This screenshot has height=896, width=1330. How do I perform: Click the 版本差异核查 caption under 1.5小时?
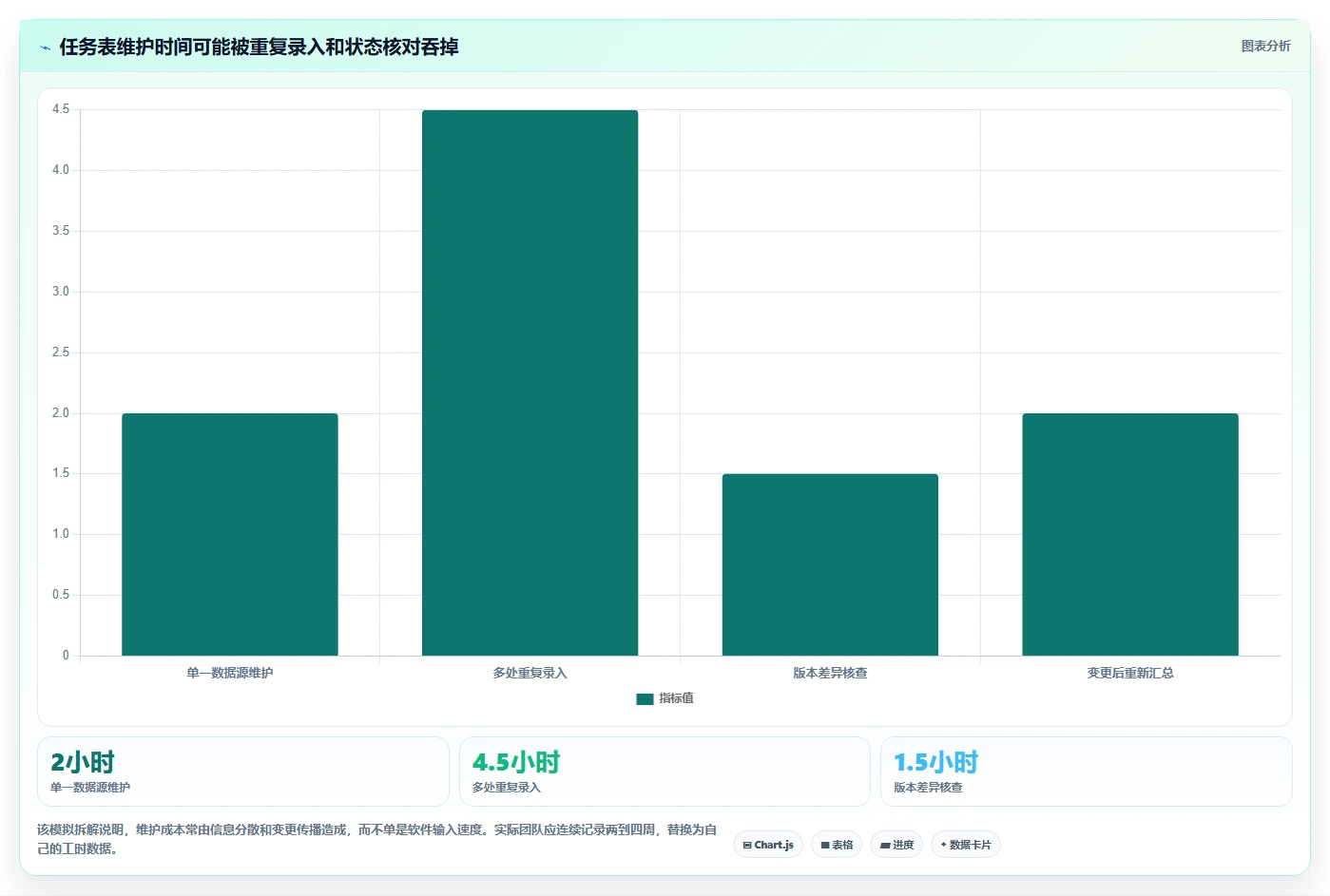click(928, 788)
